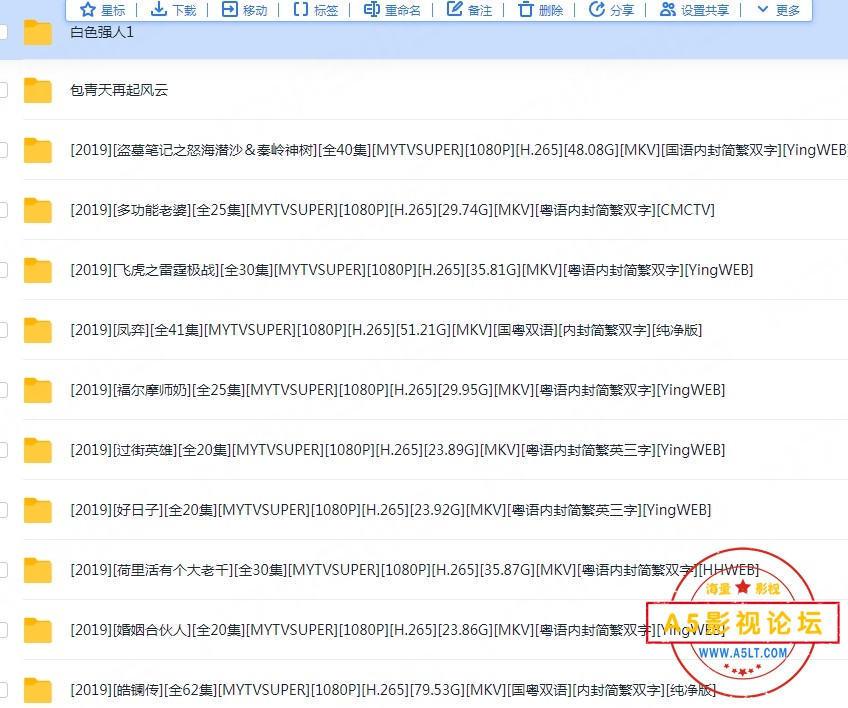The width and height of the screenshot is (848, 708).
Task: Toggle checkbox for 福尔摩师奶 row
Action: (3, 391)
